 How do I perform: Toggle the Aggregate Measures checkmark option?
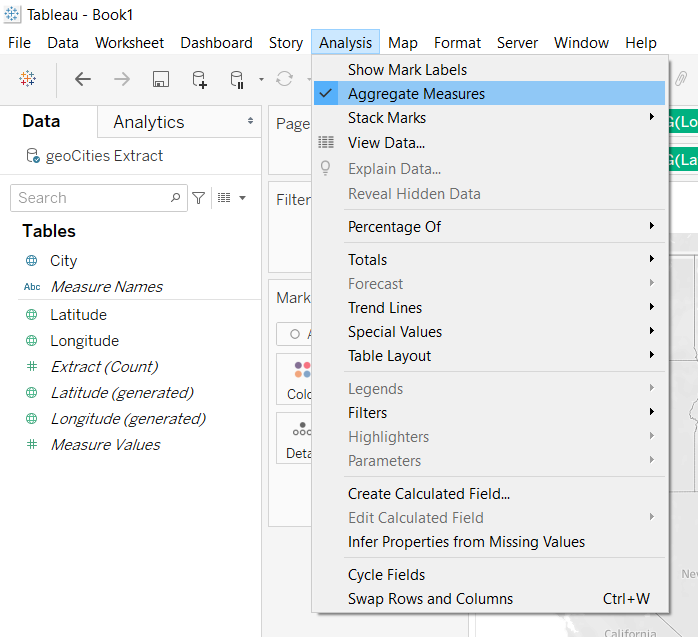coord(416,94)
